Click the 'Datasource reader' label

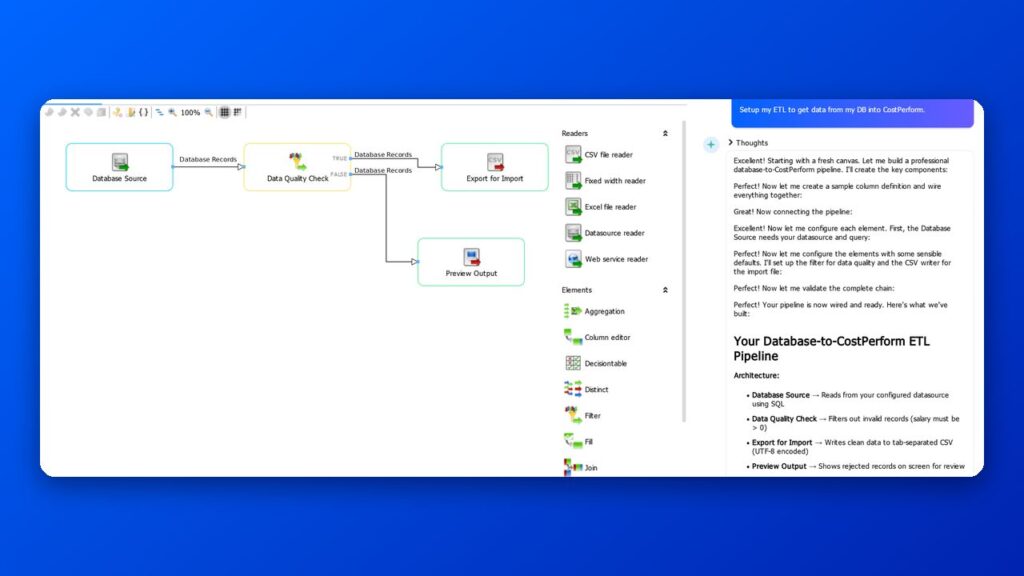click(615, 233)
